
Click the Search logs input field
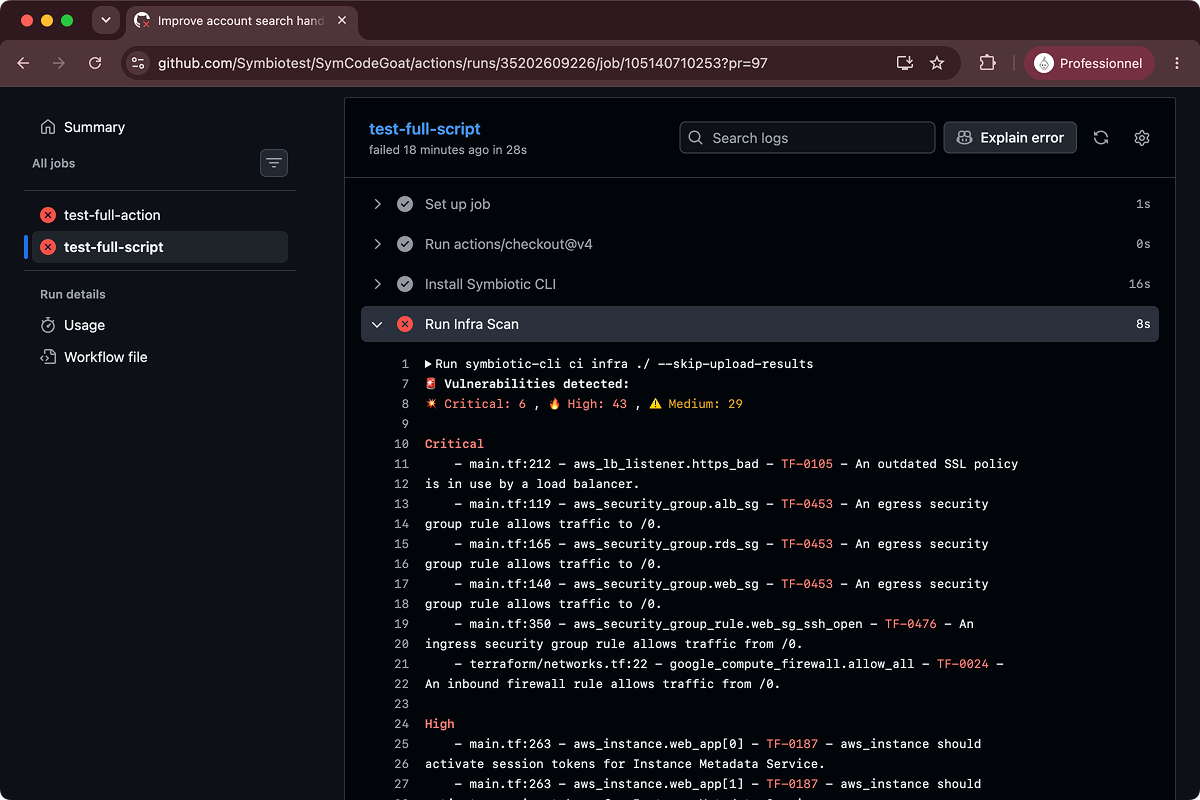[x=807, y=138]
